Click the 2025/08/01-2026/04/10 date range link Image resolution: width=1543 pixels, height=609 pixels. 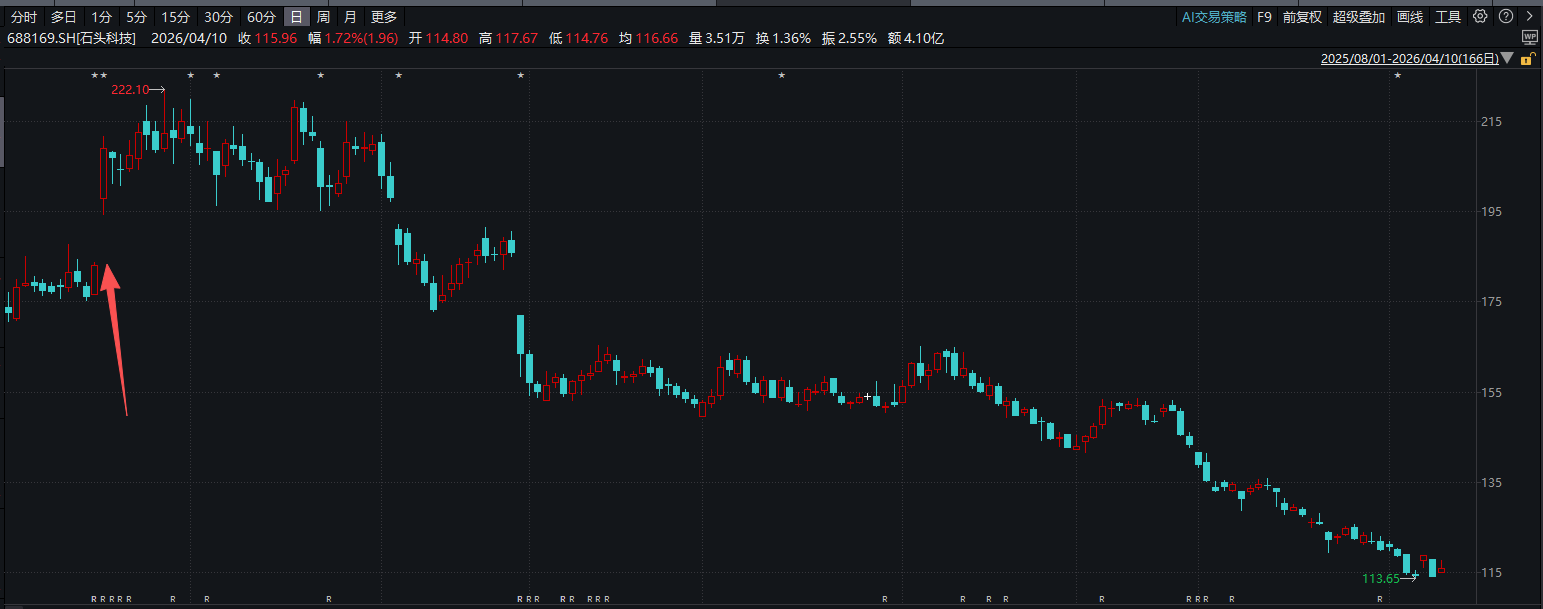tap(1409, 59)
